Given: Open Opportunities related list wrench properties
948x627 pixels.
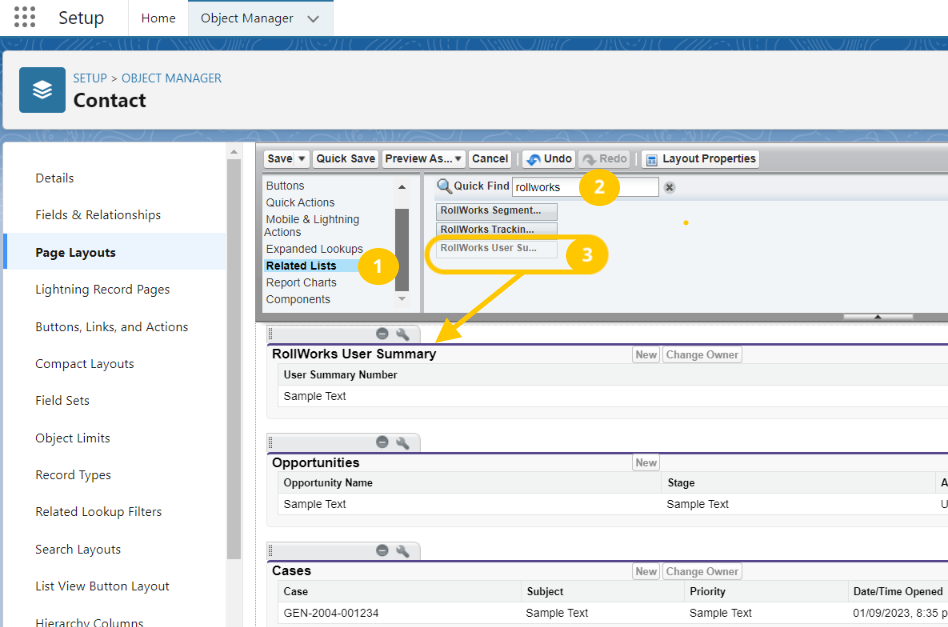Looking at the screenshot, I should 402,443.
